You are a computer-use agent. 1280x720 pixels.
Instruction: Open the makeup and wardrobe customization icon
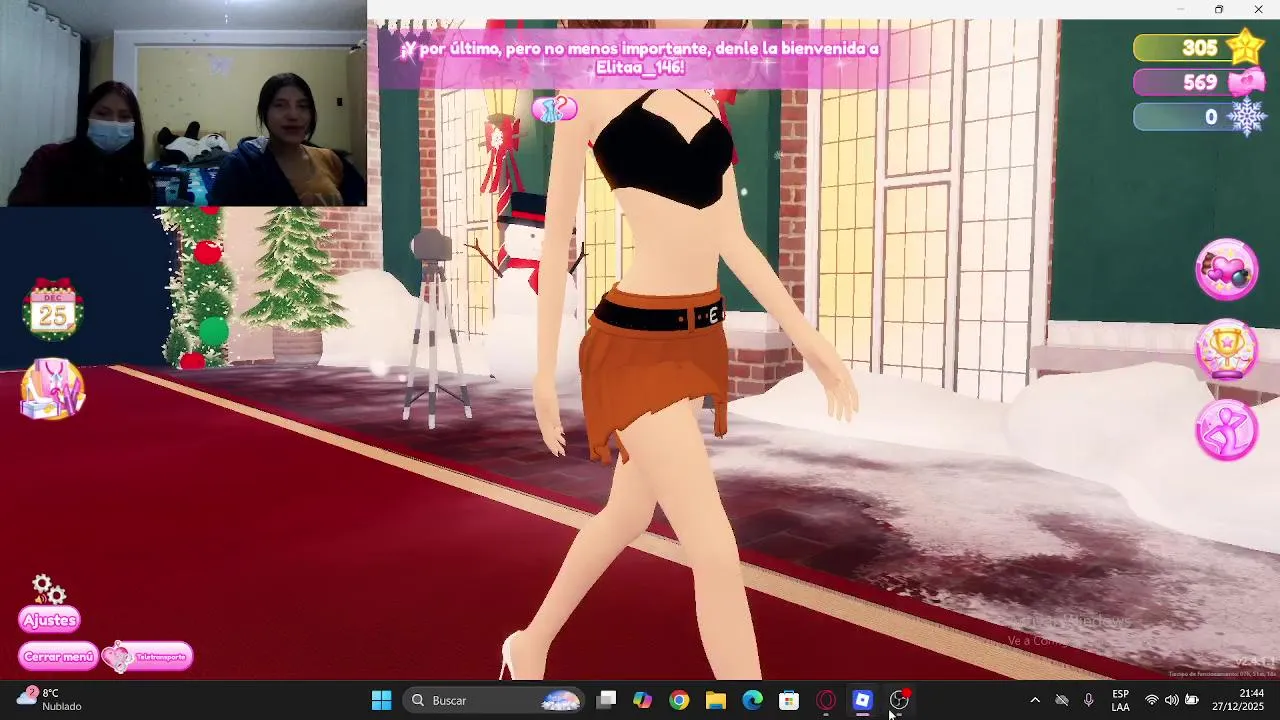(52, 390)
